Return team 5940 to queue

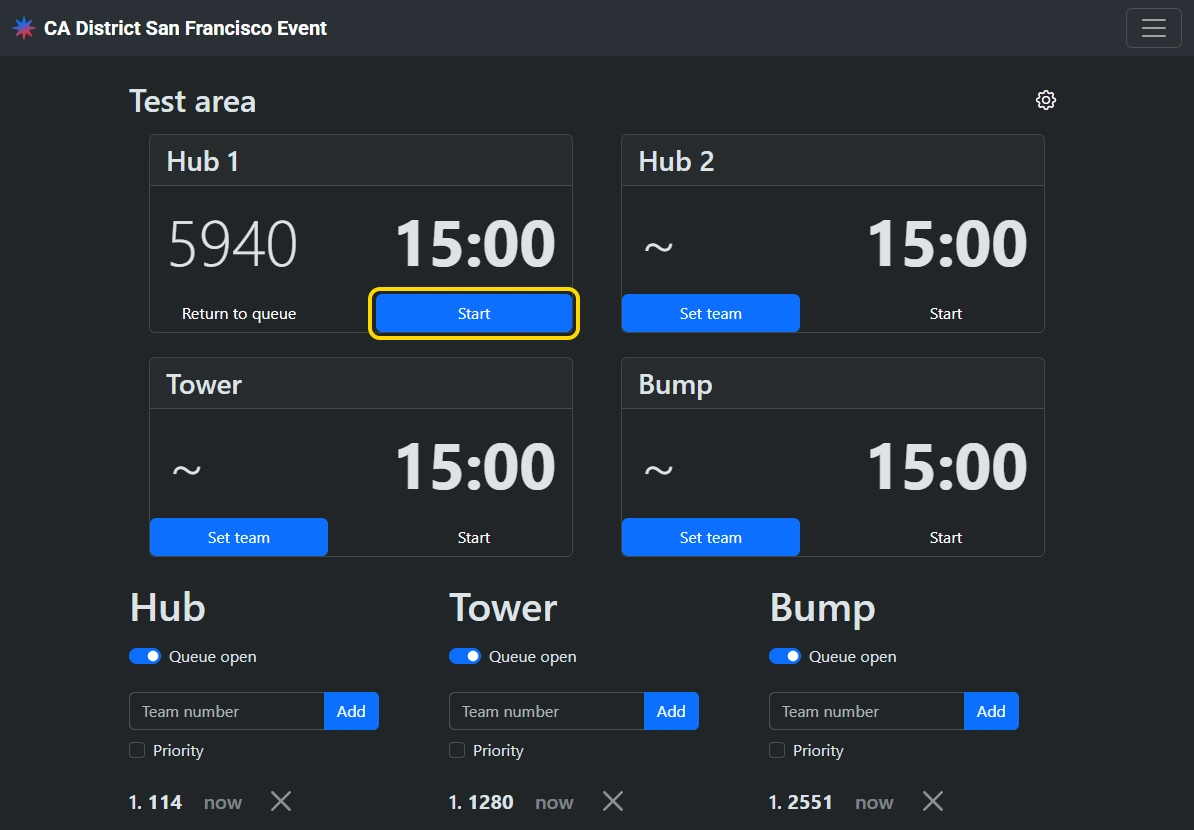click(x=239, y=313)
